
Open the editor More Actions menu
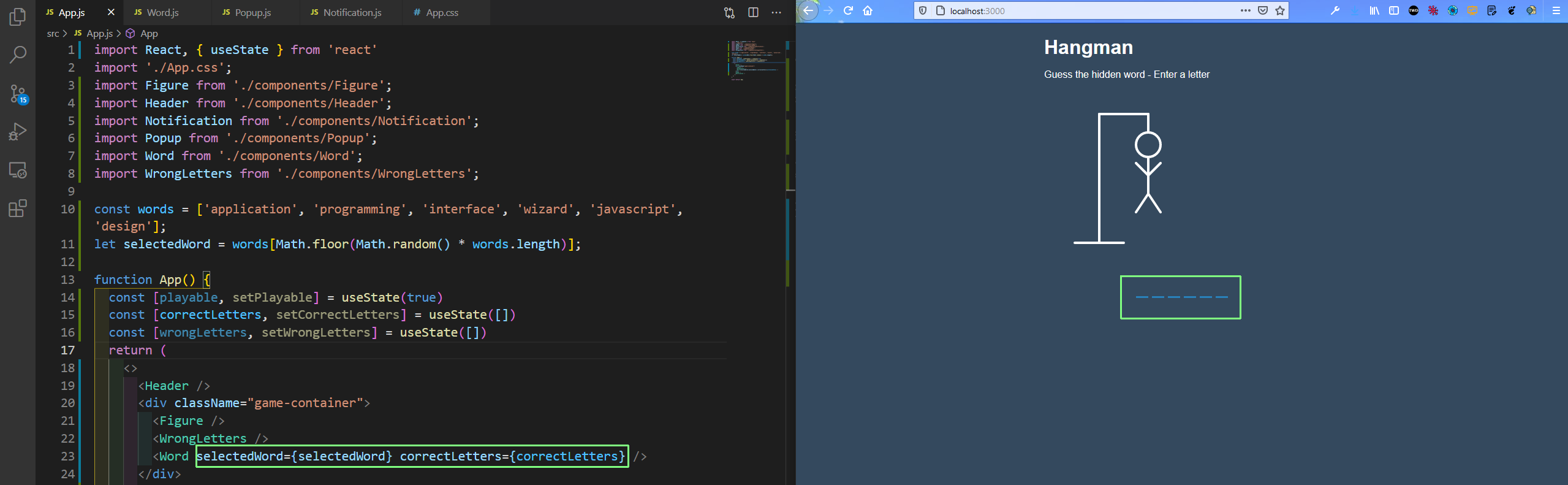(x=776, y=12)
